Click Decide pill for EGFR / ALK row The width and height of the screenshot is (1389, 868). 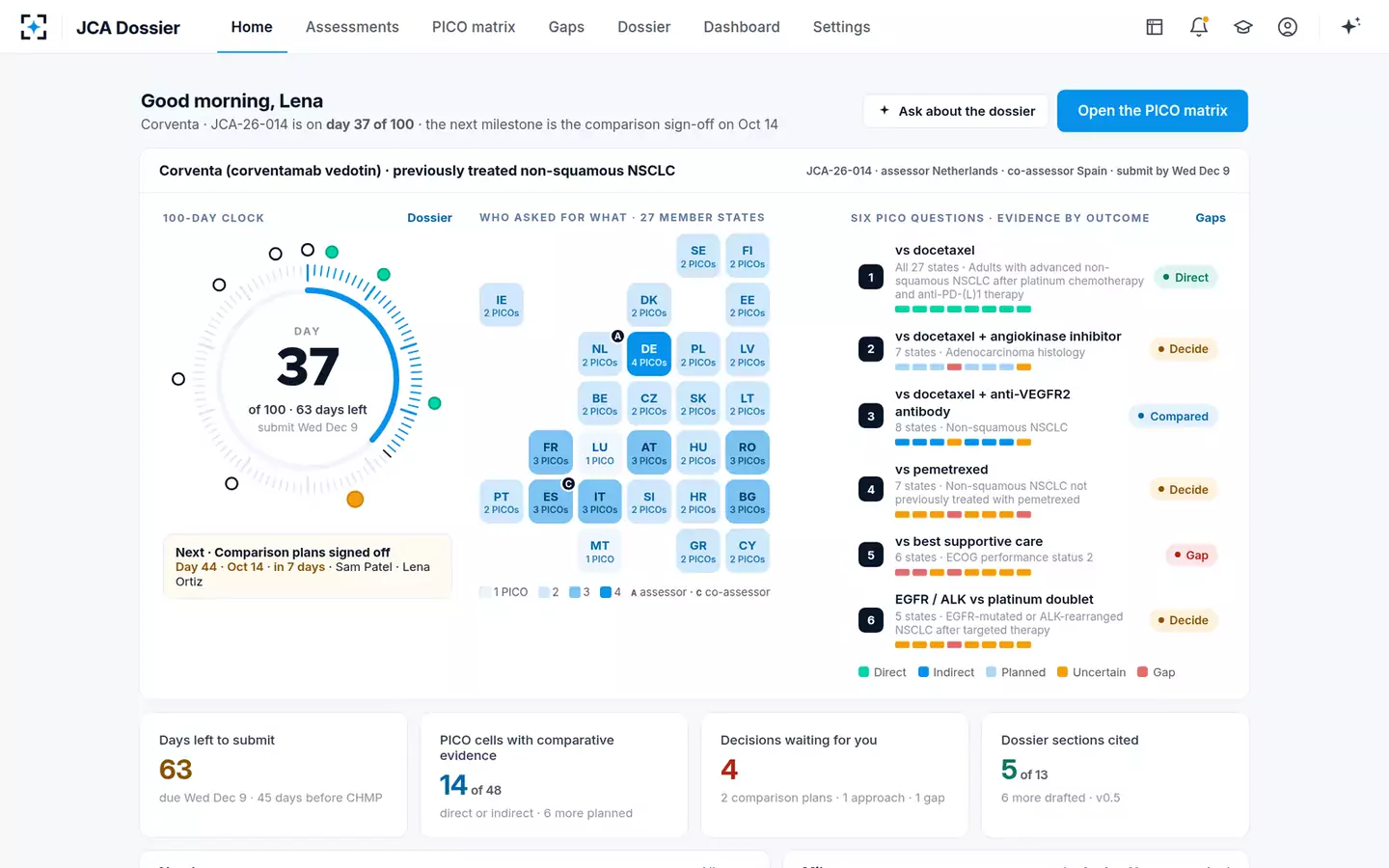[x=1184, y=620]
